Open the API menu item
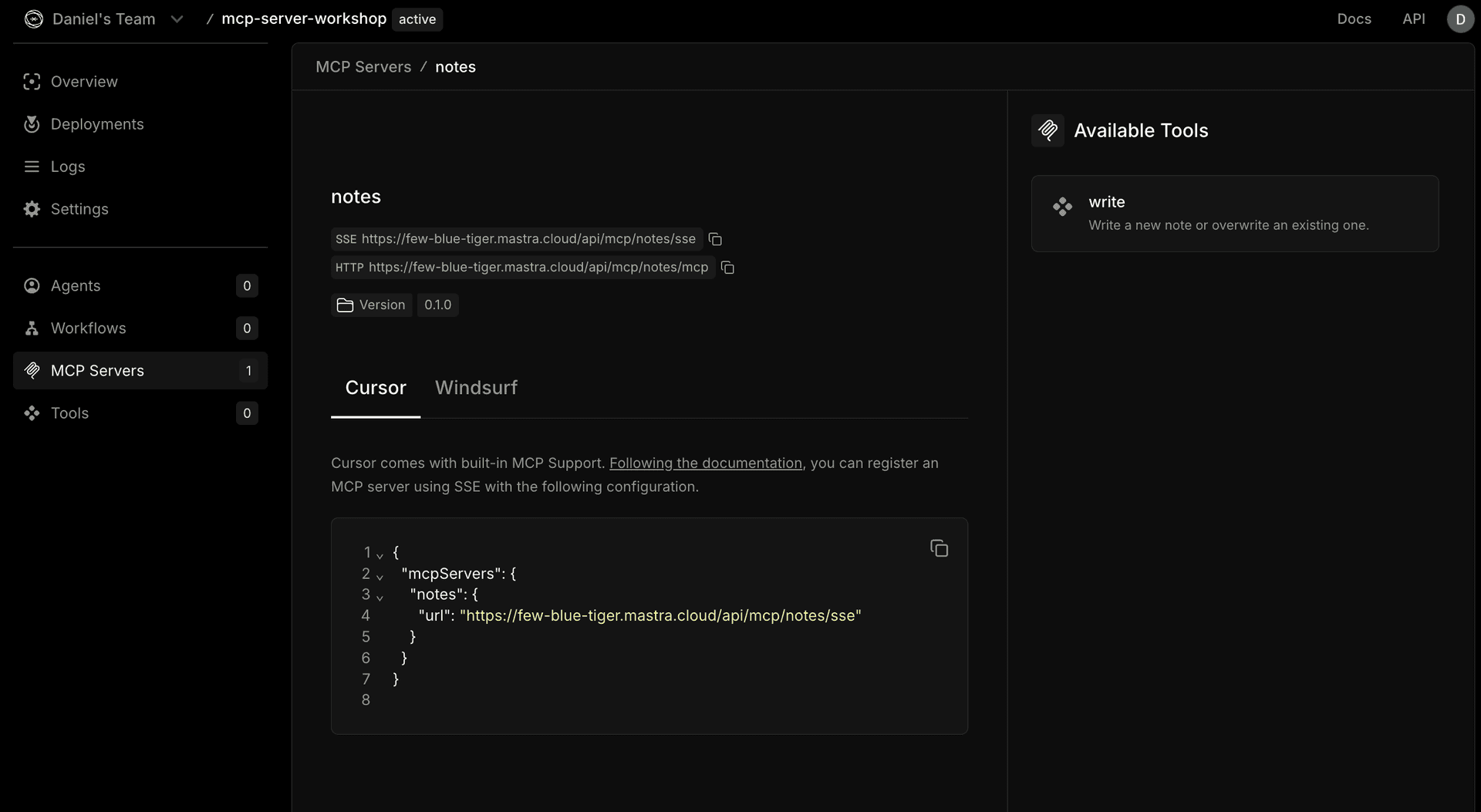 pyautogui.click(x=1415, y=19)
